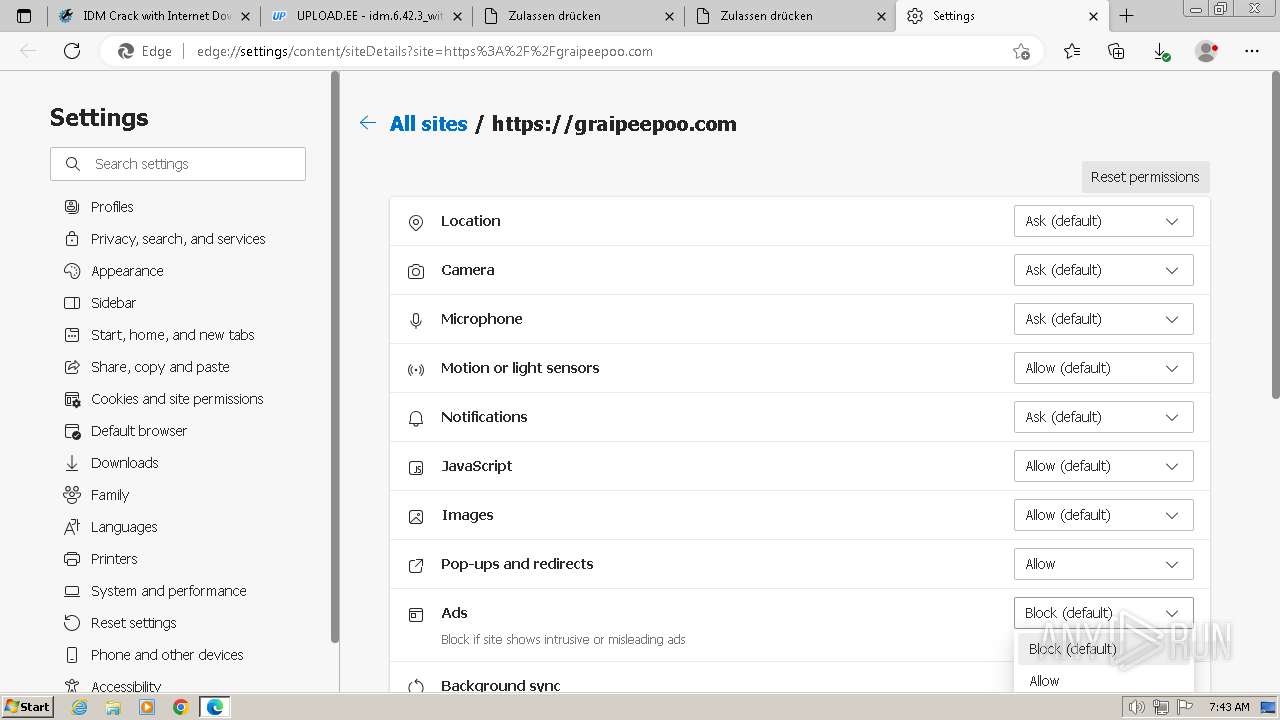Click the sidebar vertical scrollbar
This screenshot has width=1280, height=720.
pos(335,358)
